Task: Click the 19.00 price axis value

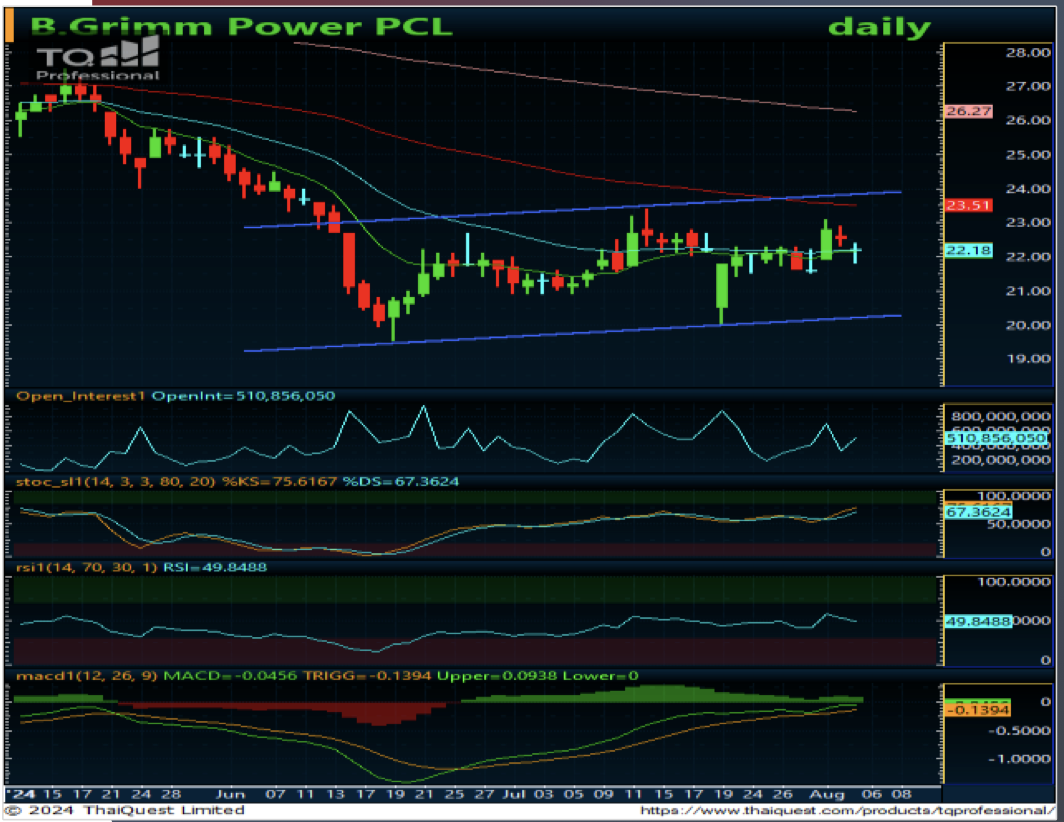Action: (x=1028, y=358)
